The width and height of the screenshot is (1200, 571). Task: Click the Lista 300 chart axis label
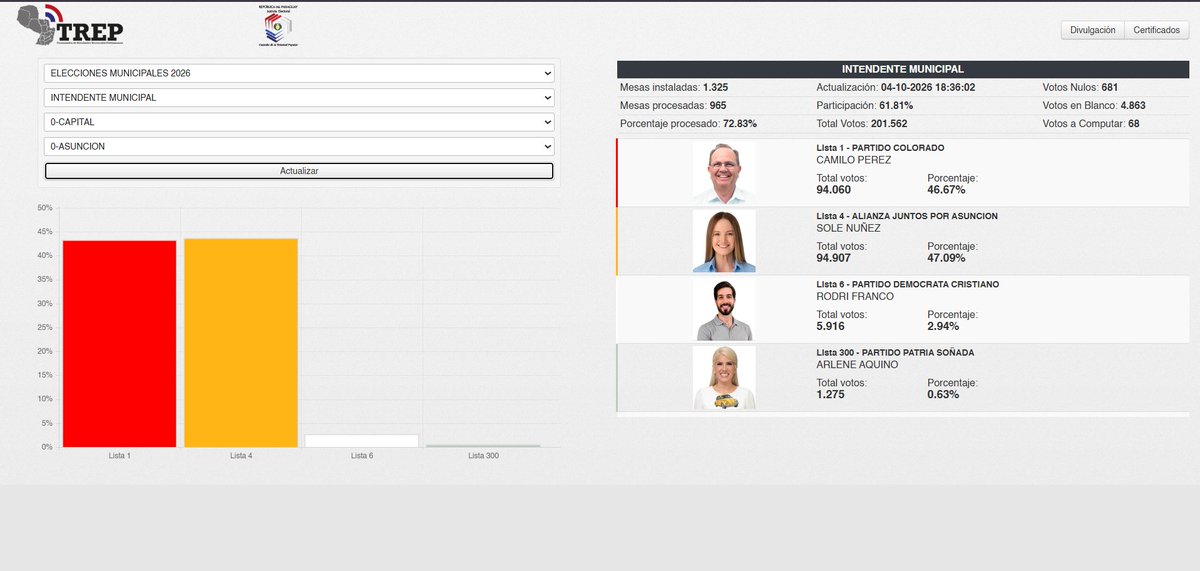coord(483,456)
